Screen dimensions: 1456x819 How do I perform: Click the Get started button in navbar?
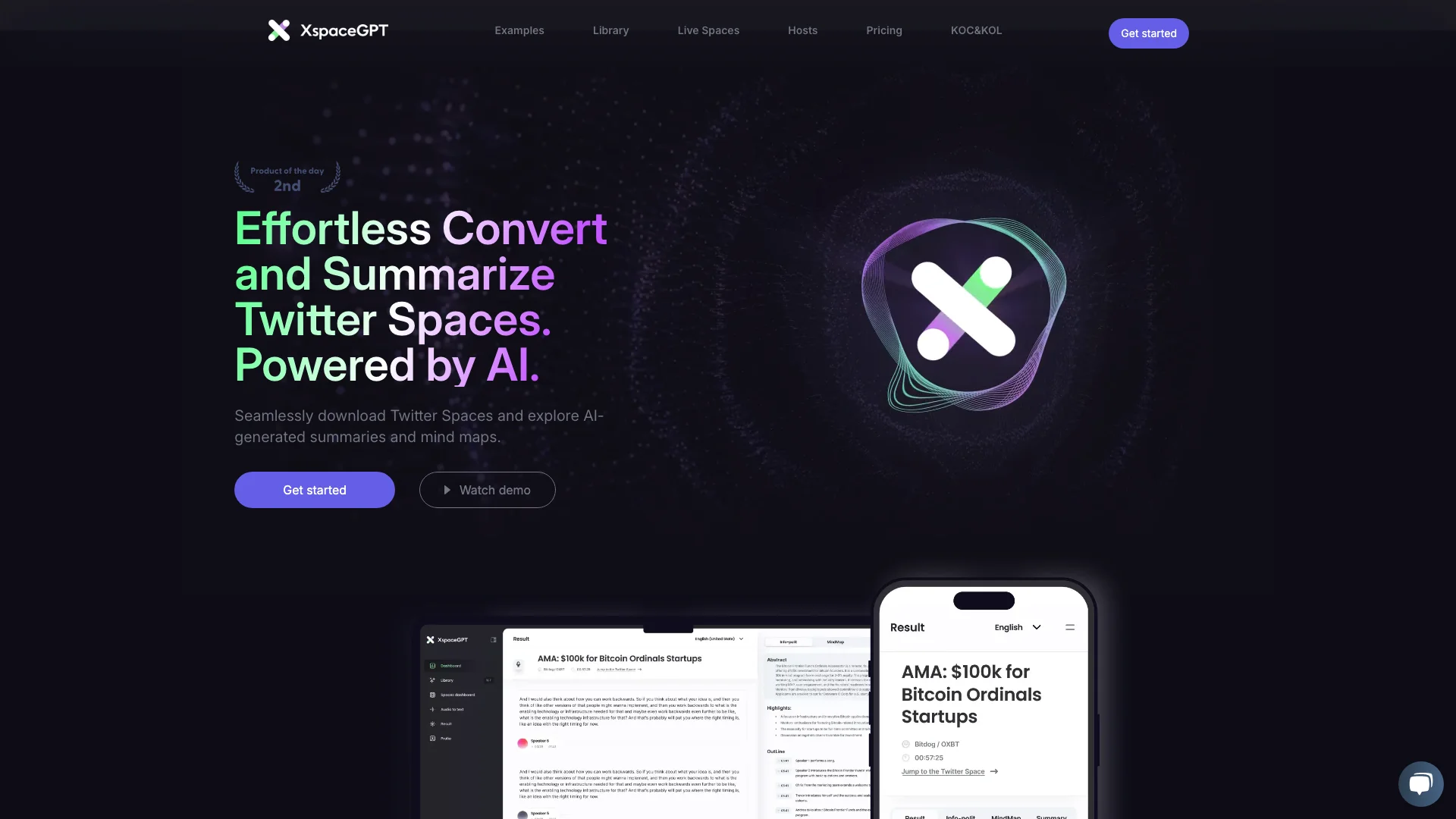tap(1148, 33)
